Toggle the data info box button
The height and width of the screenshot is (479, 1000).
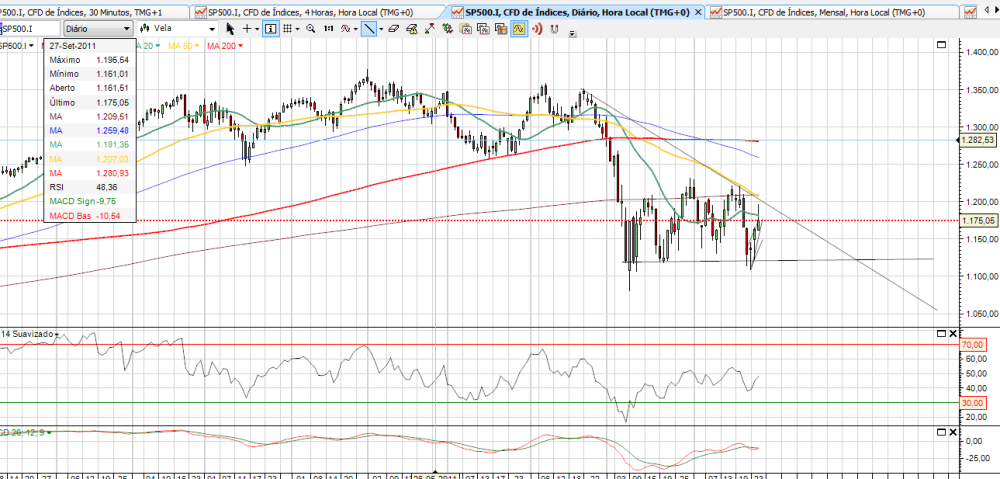point(271,29)
